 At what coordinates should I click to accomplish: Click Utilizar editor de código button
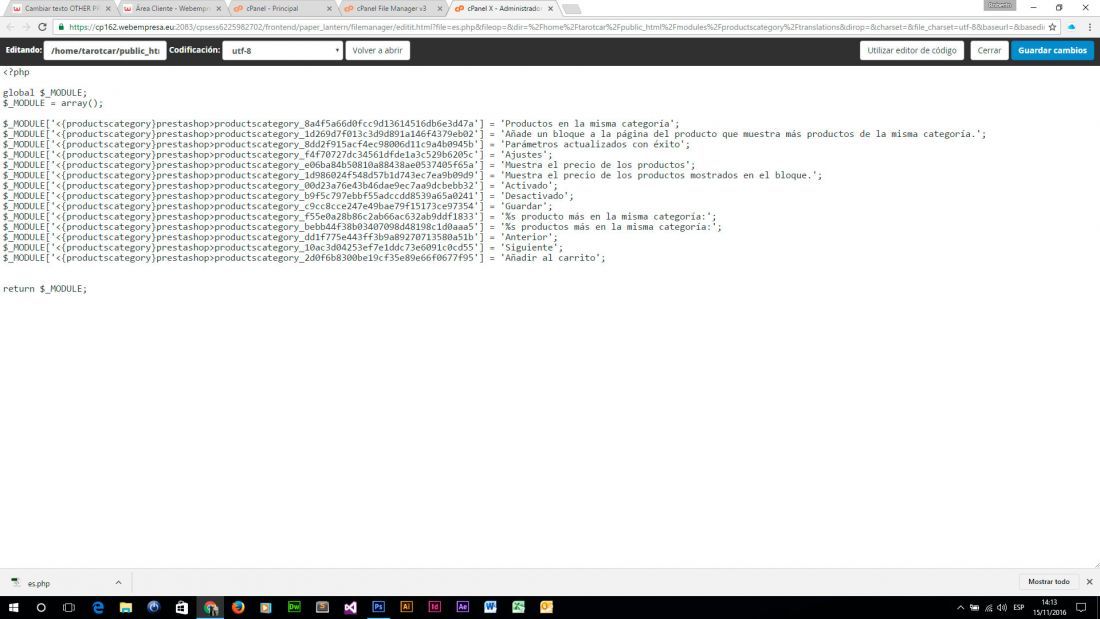point(911,51)
